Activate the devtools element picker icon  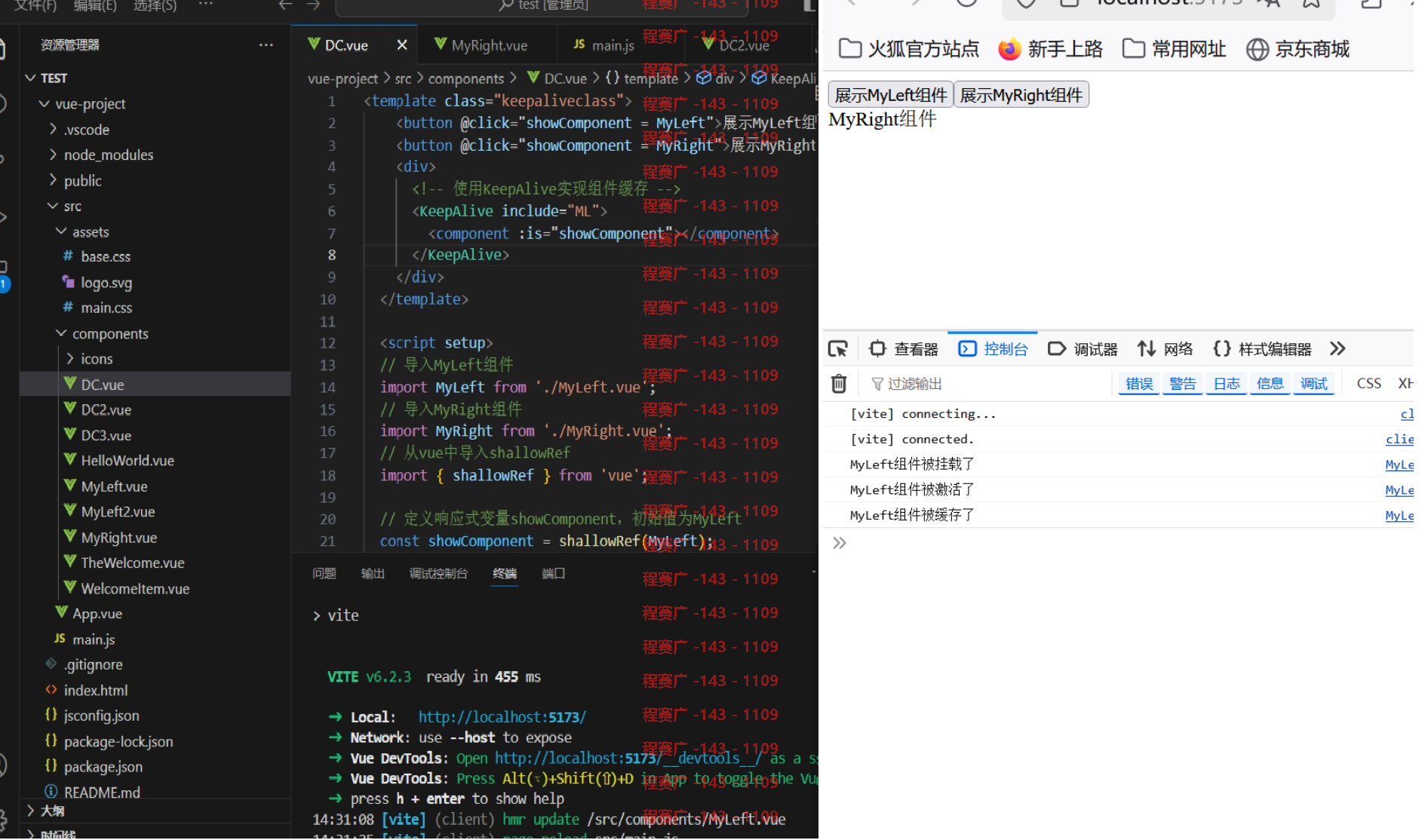[838, 349]
